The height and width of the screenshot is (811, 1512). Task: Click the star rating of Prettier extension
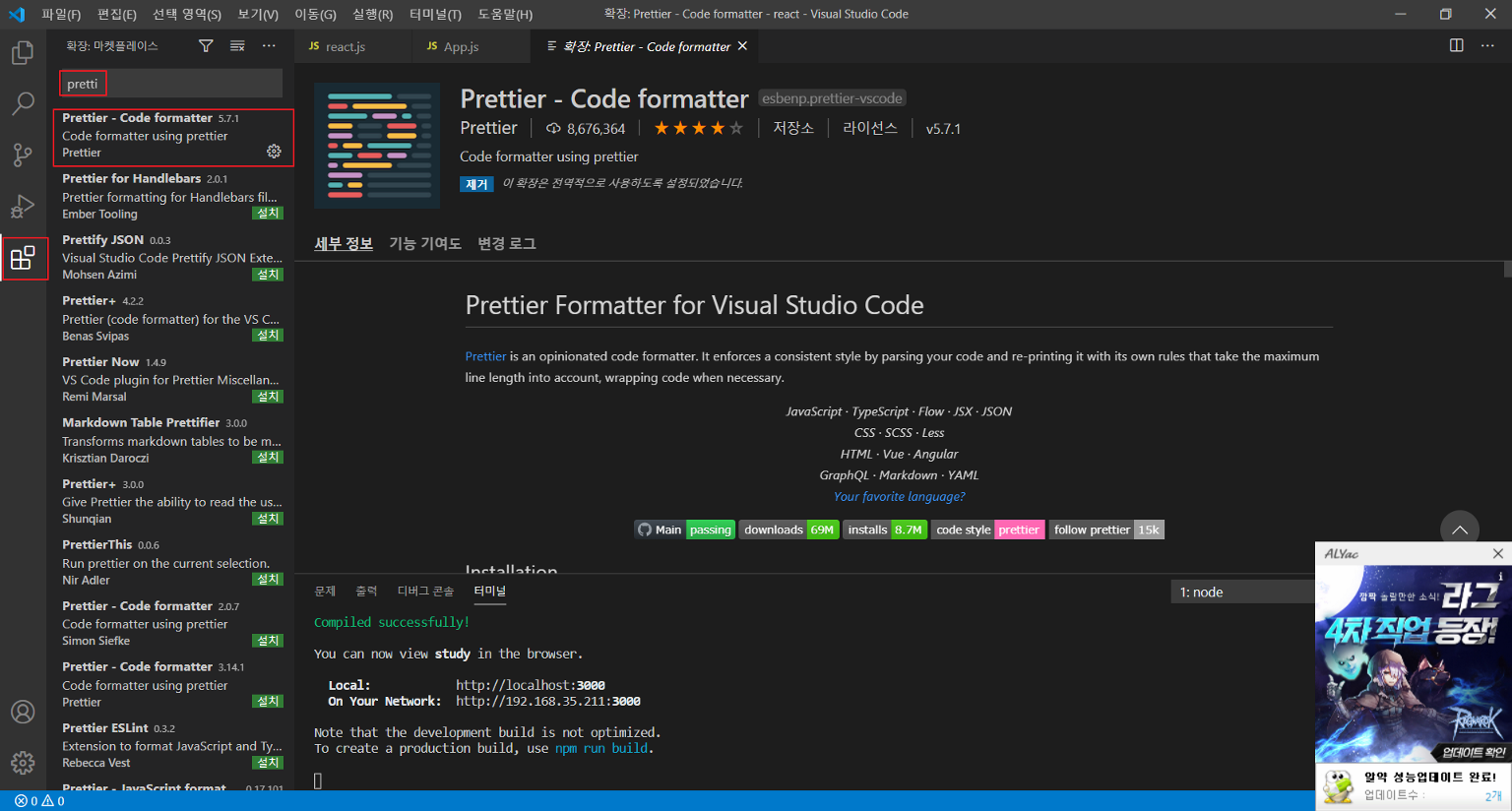(x=699, y=128)
